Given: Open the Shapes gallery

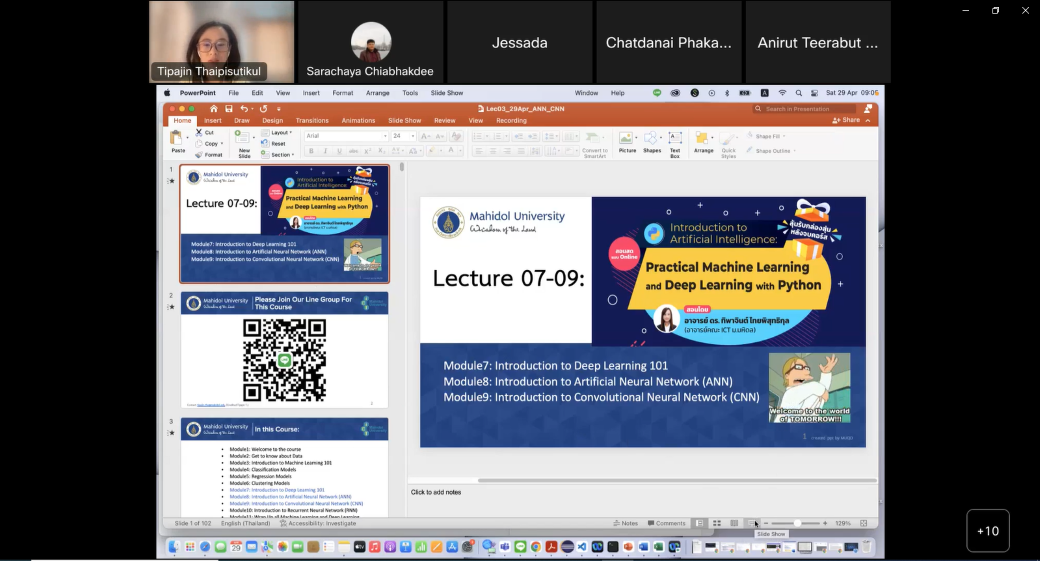Looking at the screenshot, I should coord(652,139).
